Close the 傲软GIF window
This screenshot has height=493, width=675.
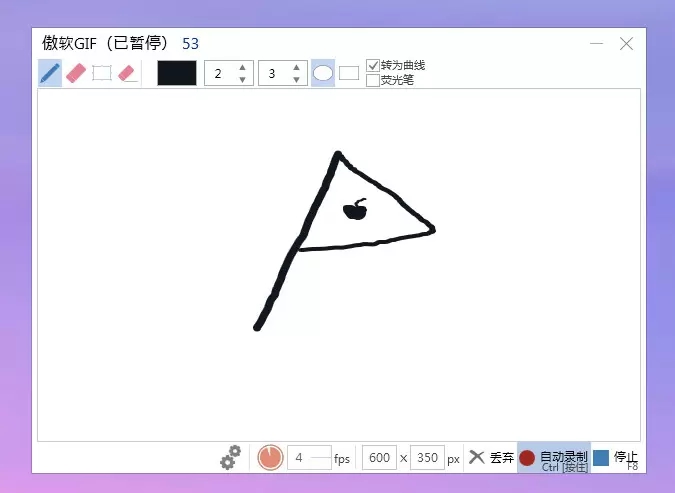(626, 43)
